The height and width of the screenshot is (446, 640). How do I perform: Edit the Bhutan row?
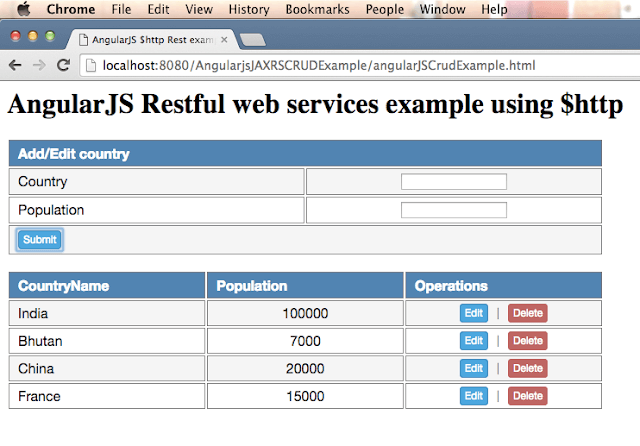(x=474, y=341)
